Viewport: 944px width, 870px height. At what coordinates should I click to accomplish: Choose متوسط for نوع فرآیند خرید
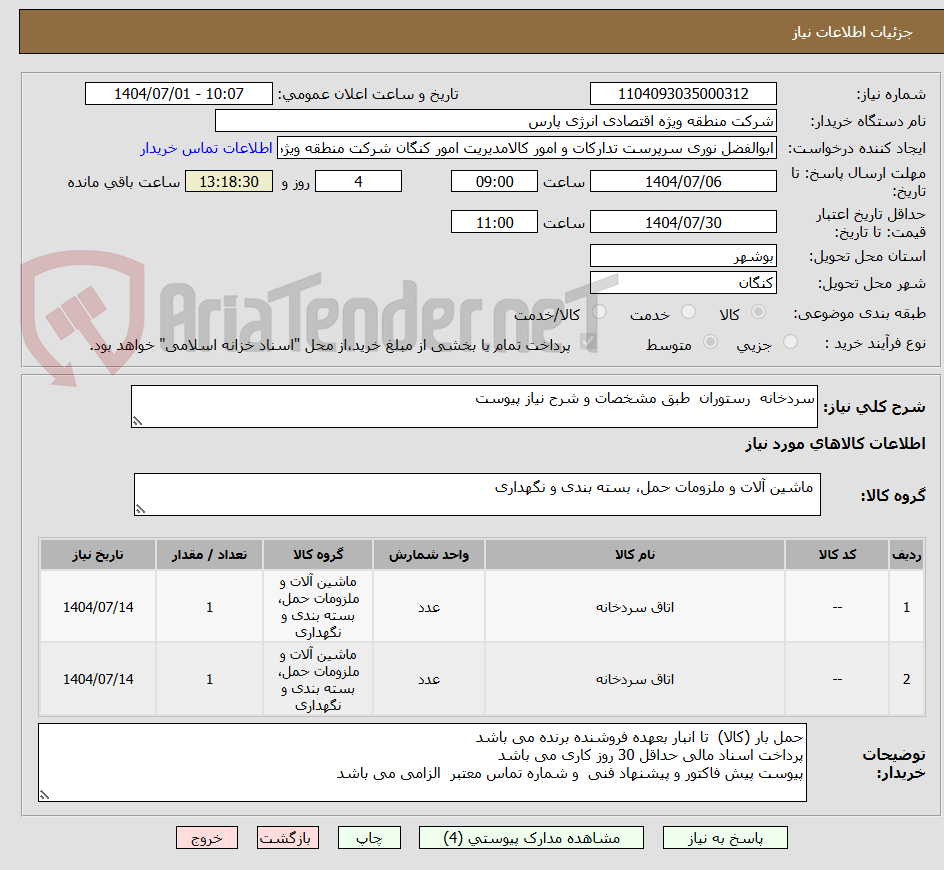click(712, 341)
